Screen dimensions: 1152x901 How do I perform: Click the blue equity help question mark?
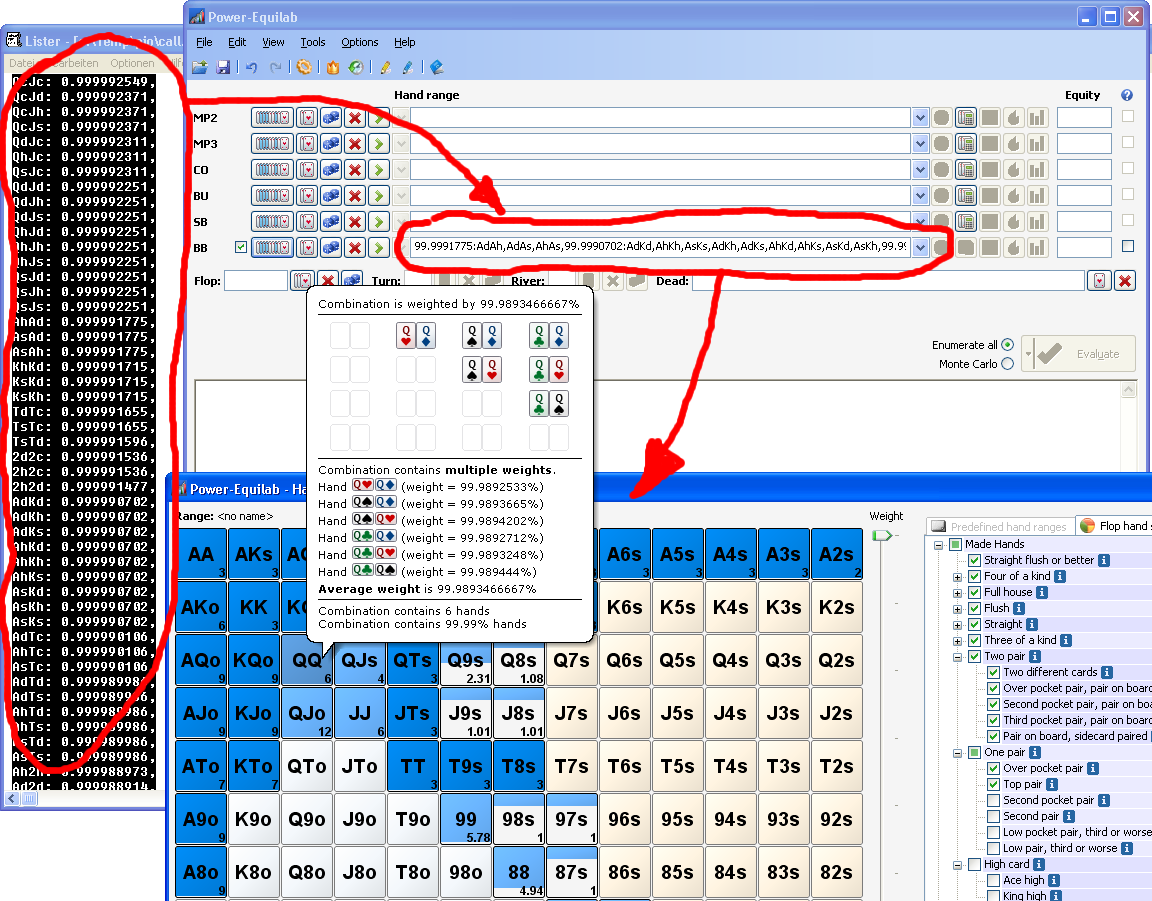coord(1127,95)
